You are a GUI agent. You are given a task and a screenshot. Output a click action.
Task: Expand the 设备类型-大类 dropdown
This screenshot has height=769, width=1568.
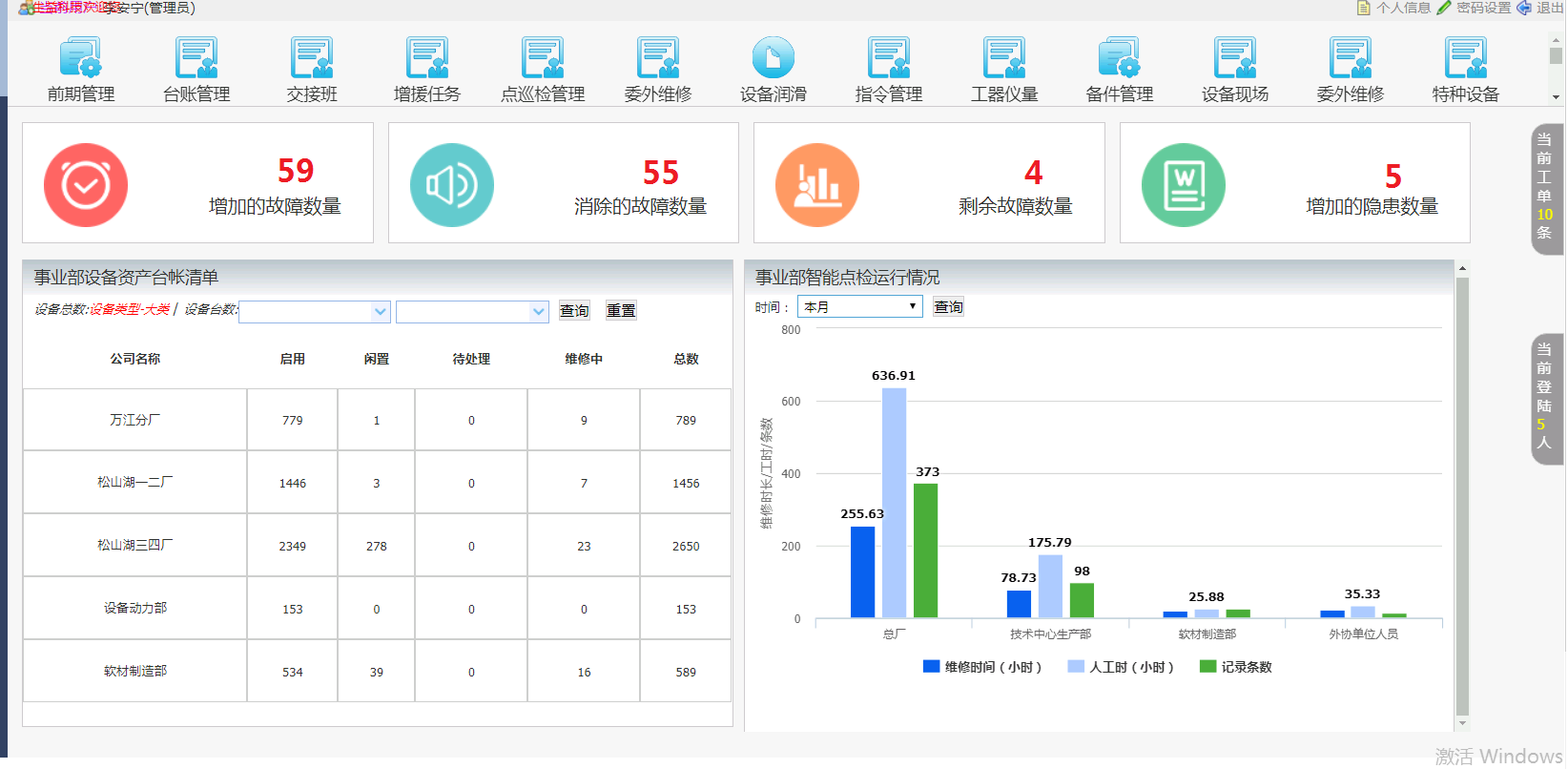315,311
